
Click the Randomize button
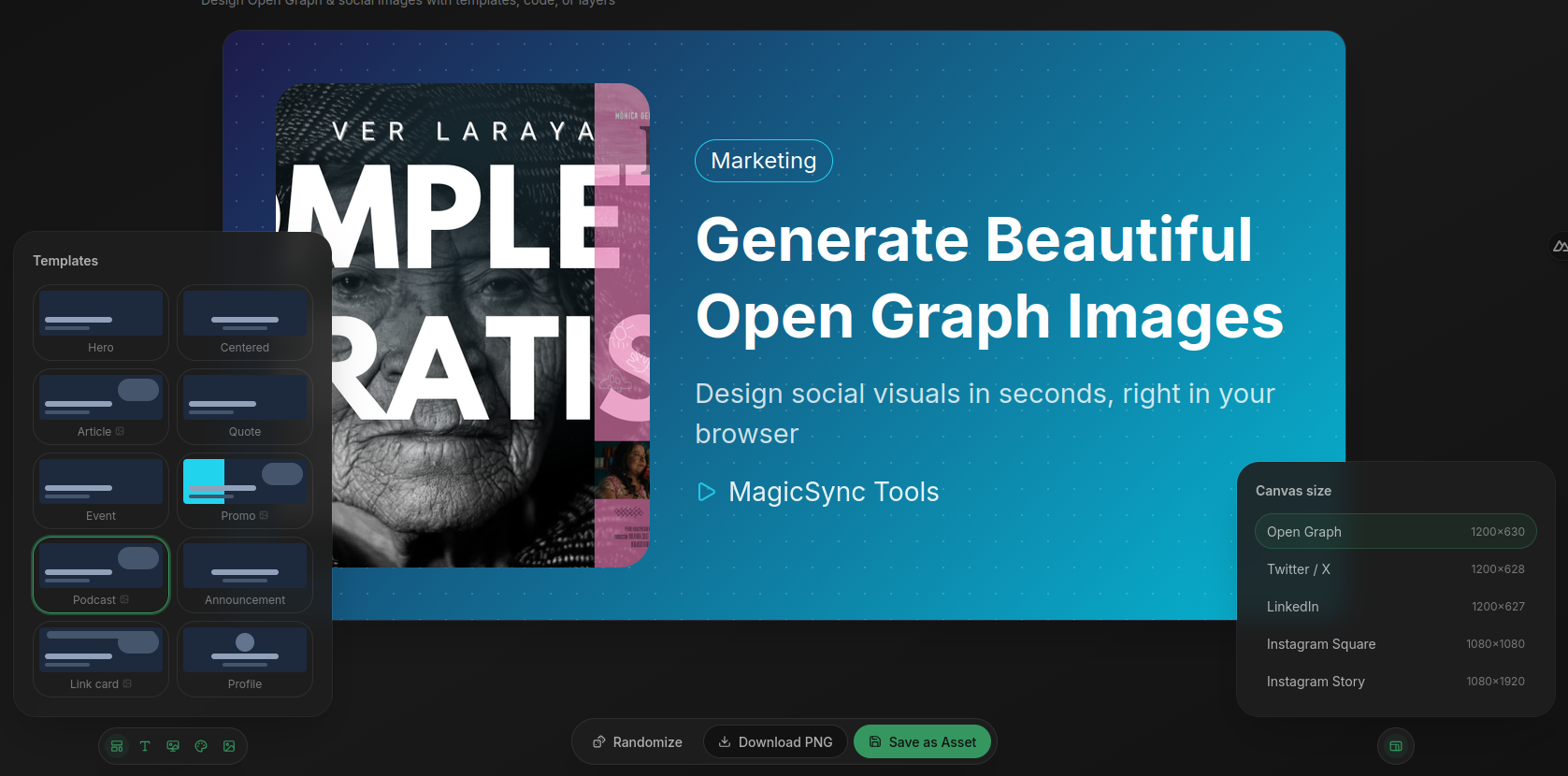tap(638, 741)
